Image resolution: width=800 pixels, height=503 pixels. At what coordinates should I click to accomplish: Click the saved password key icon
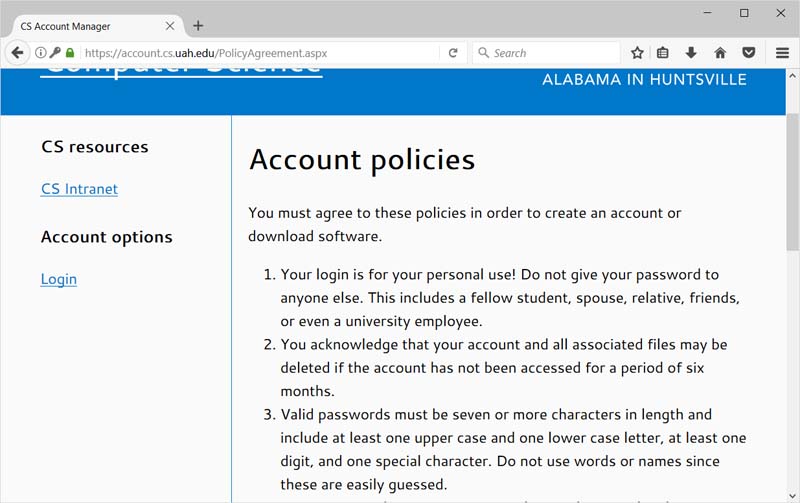click(x=55, y=53)
